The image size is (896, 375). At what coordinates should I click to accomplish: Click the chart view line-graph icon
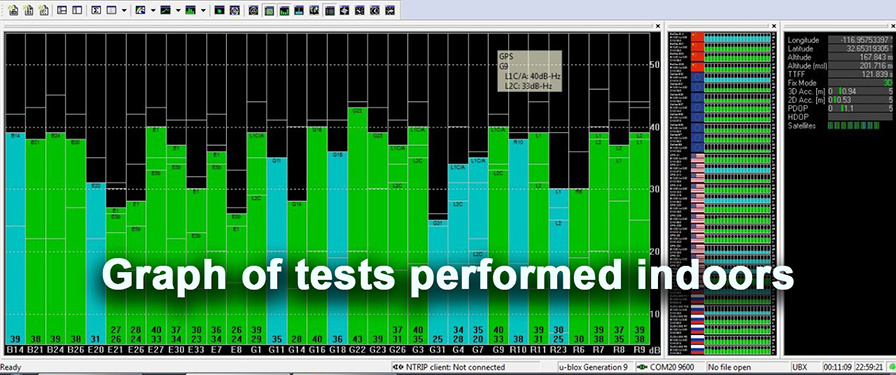[166, 10]
